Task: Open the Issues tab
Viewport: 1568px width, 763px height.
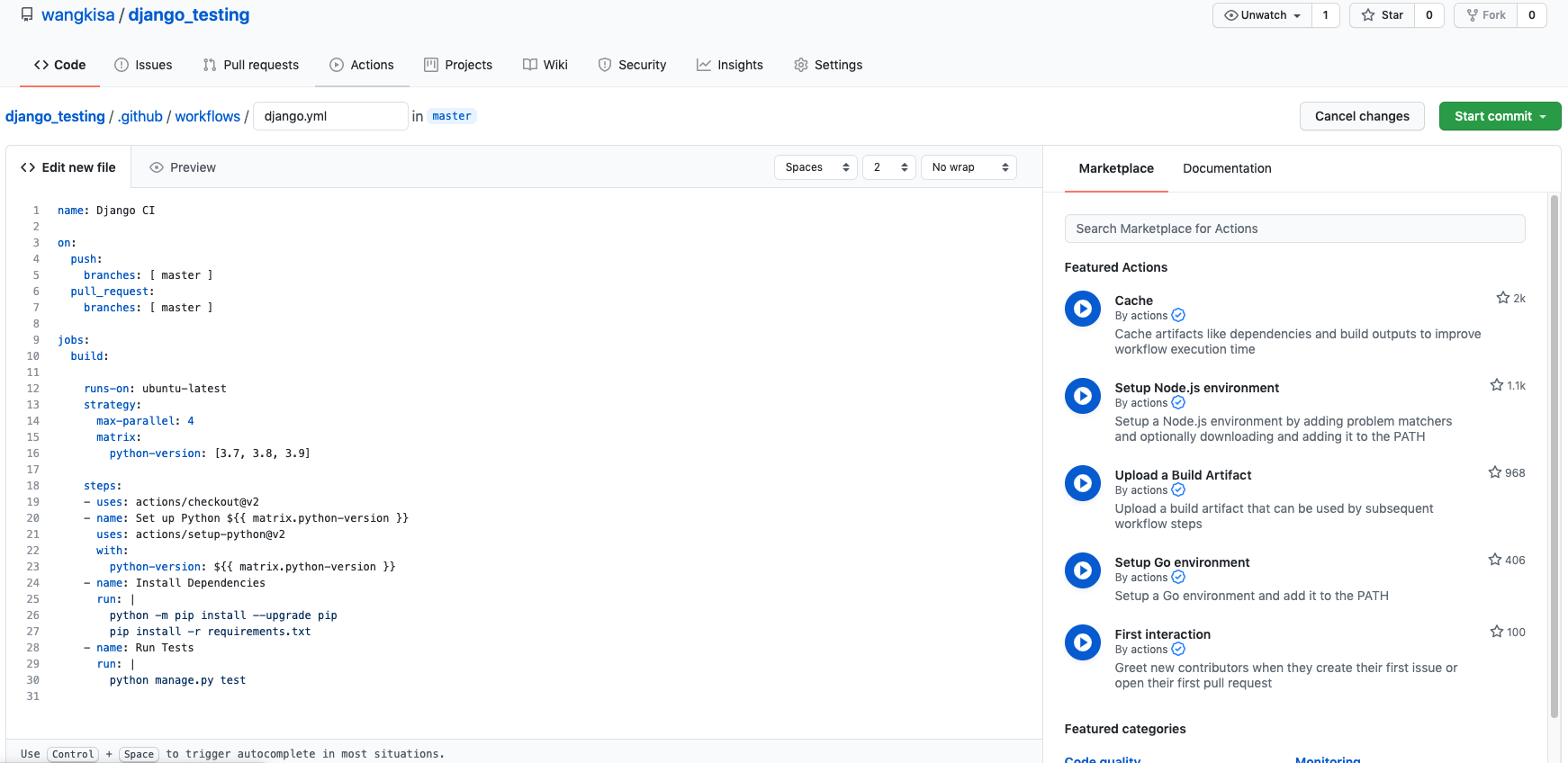Action: pyautogui.click(x=143, y=65)
